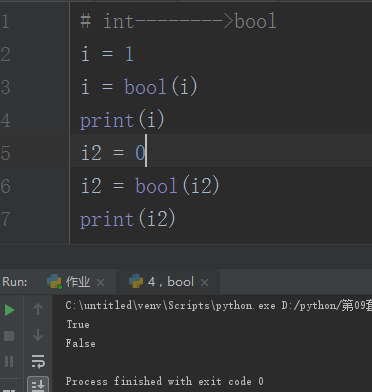This screenshot has width=372, height=392.
Task: Click the Python icon on '4 , bool' tab
Action: click(x=136, y=282)
